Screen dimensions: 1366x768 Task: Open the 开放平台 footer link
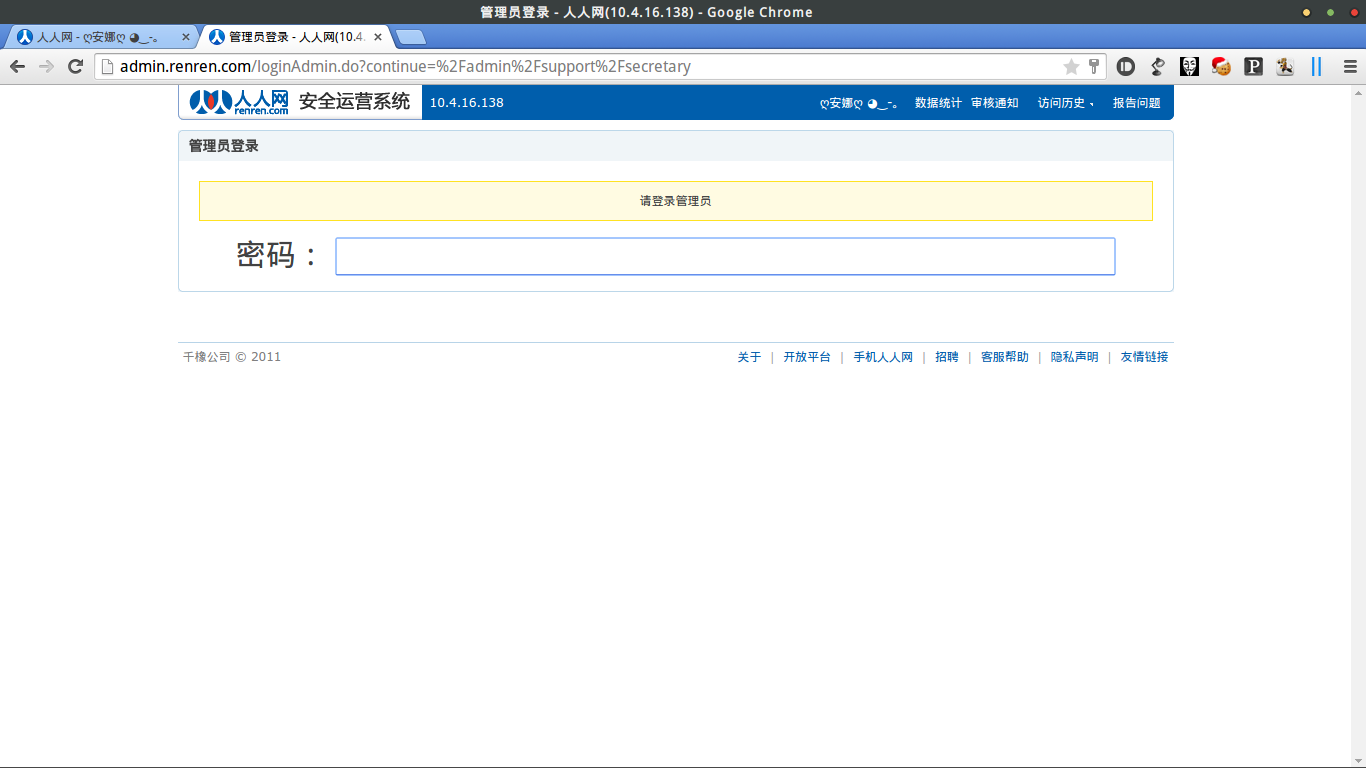[x=807, y=357]
